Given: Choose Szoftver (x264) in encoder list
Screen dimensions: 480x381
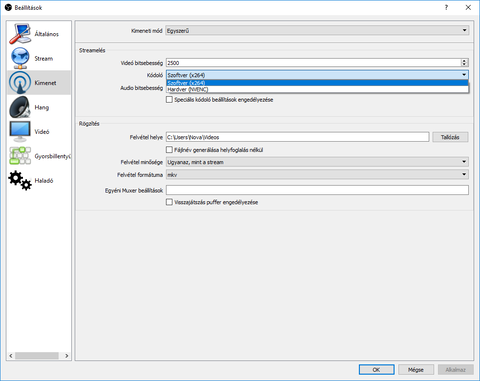Looking at the screenshot, I should click(x=317, y=83).
